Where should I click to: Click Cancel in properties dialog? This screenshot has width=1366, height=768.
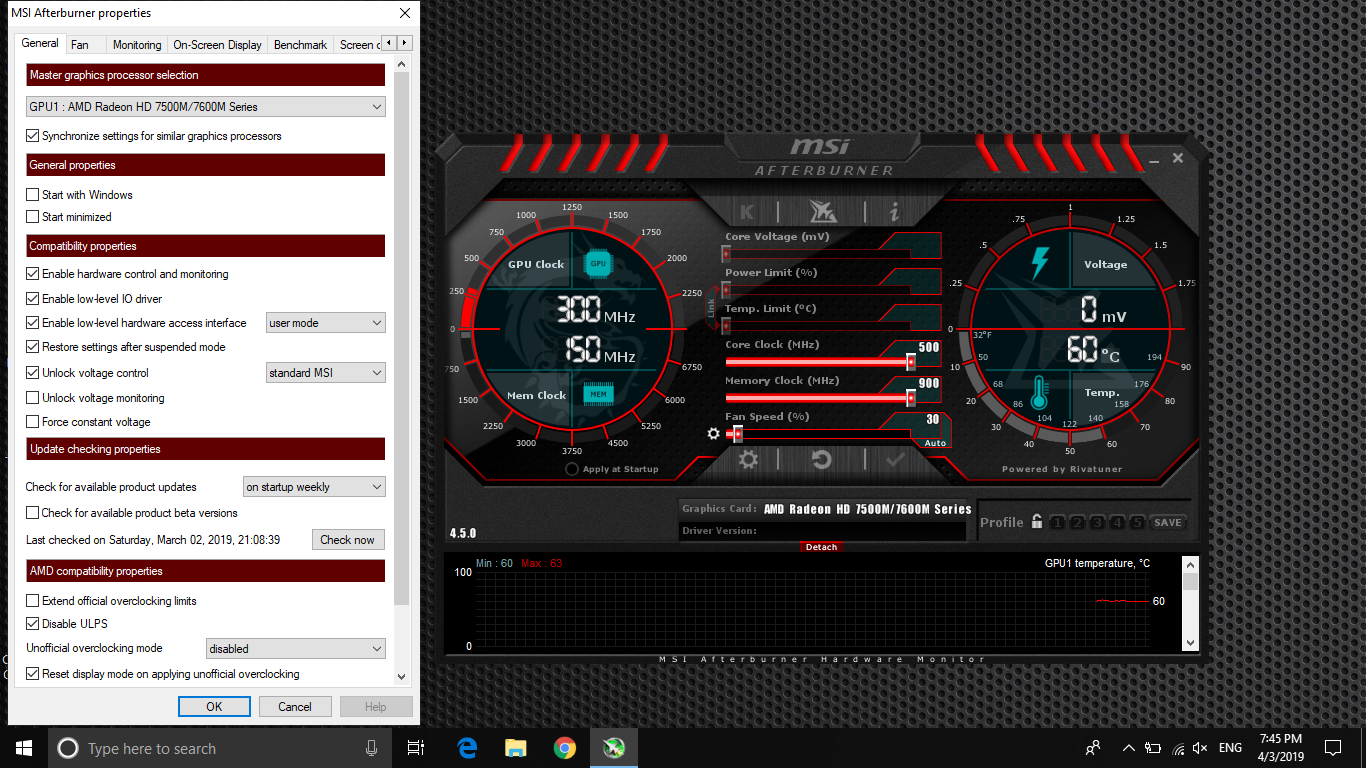(x=295, y=706)
